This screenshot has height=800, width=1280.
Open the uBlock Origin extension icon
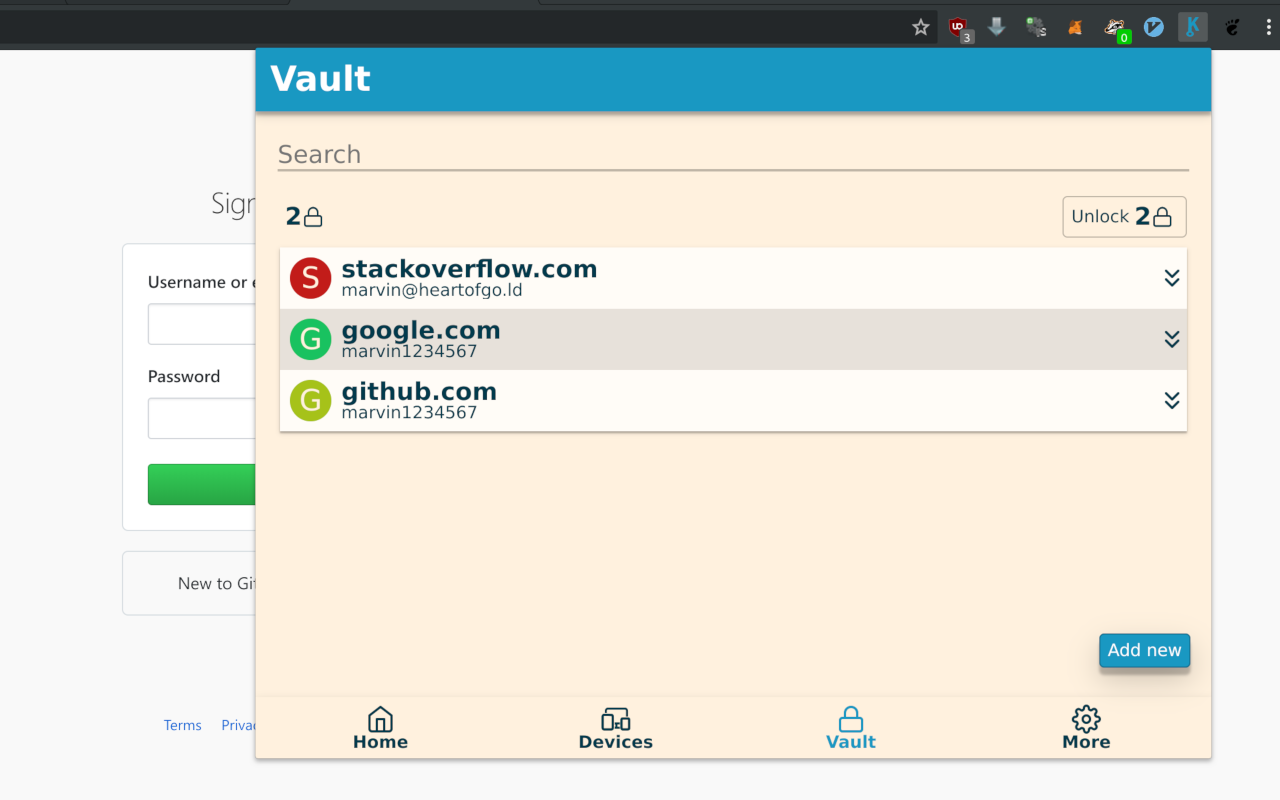pyautogui.click(x=960, y=27)
